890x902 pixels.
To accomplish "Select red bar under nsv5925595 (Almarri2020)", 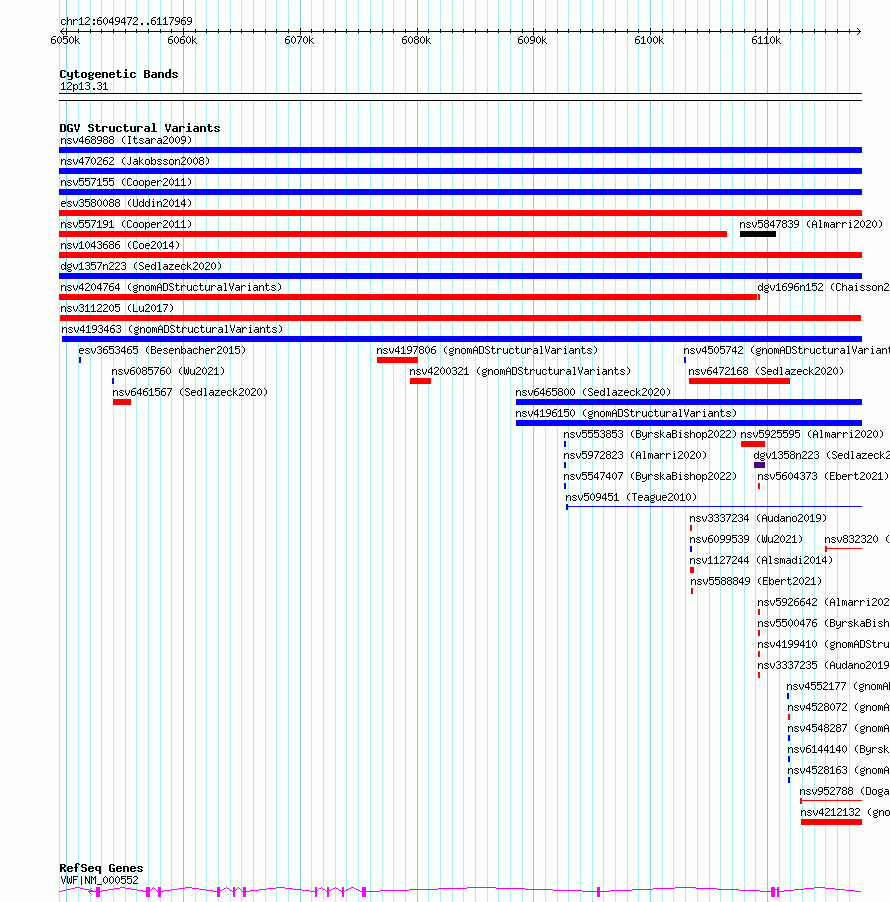I will coord(753,444).
